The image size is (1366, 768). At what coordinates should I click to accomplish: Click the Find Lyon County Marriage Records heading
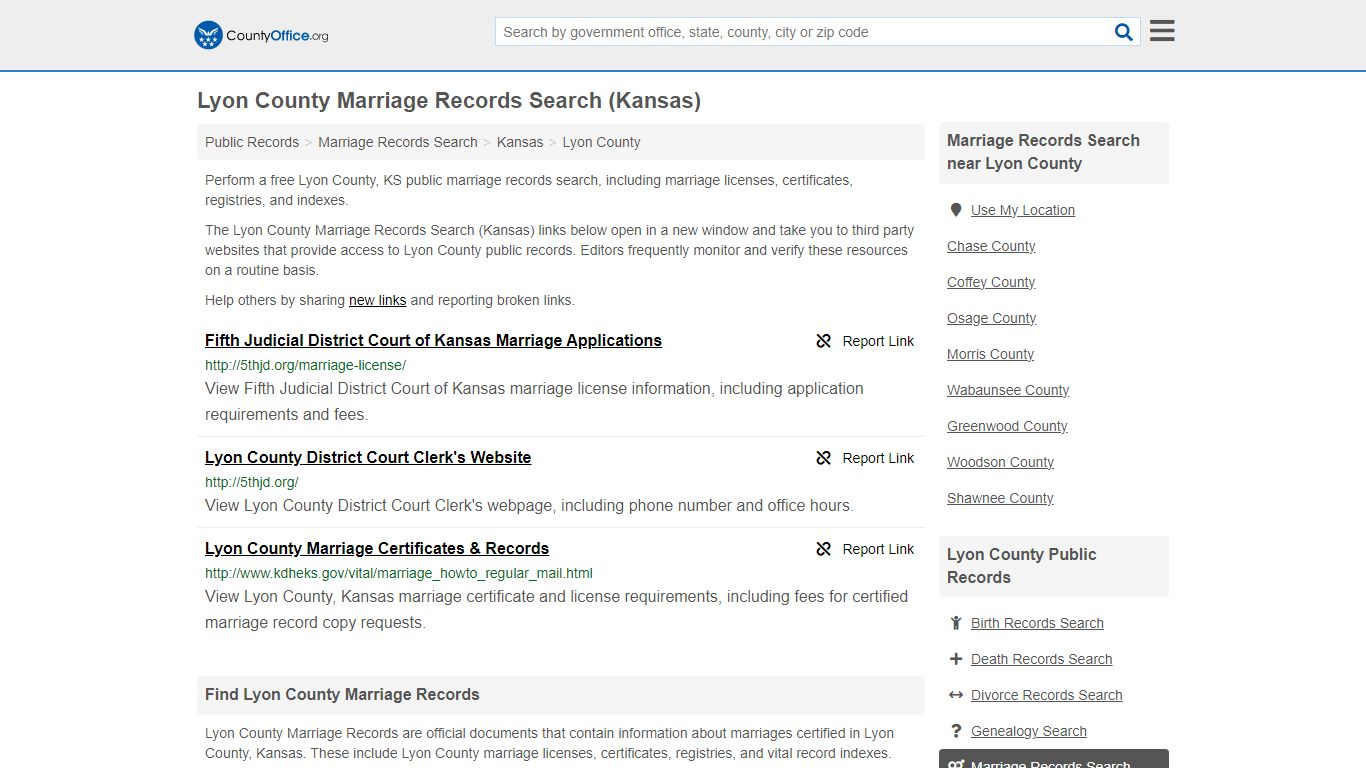342,694
